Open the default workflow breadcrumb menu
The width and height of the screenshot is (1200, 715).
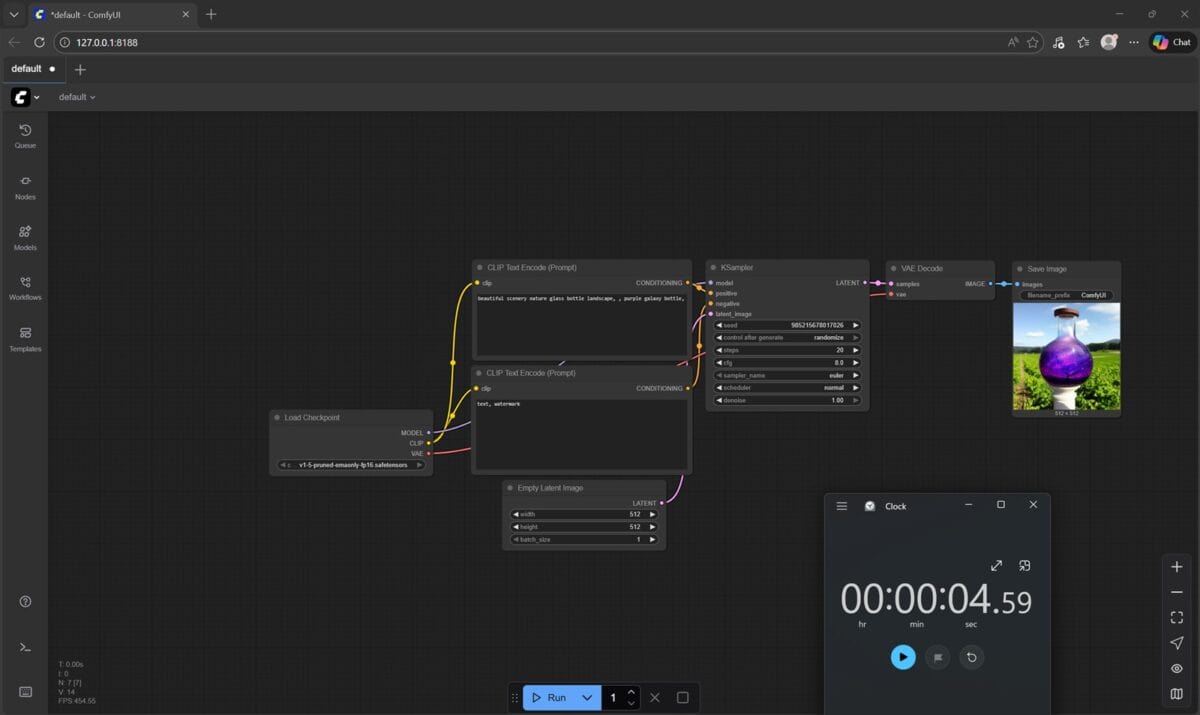click(x=77, y=97)
